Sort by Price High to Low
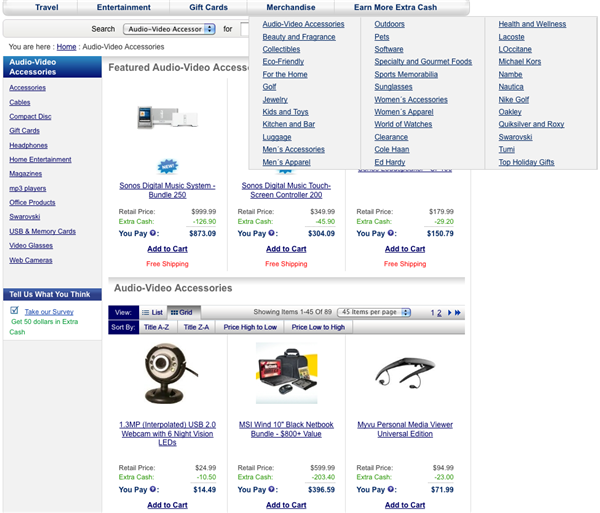Screen dimensions: 600x513 point(250,327)
